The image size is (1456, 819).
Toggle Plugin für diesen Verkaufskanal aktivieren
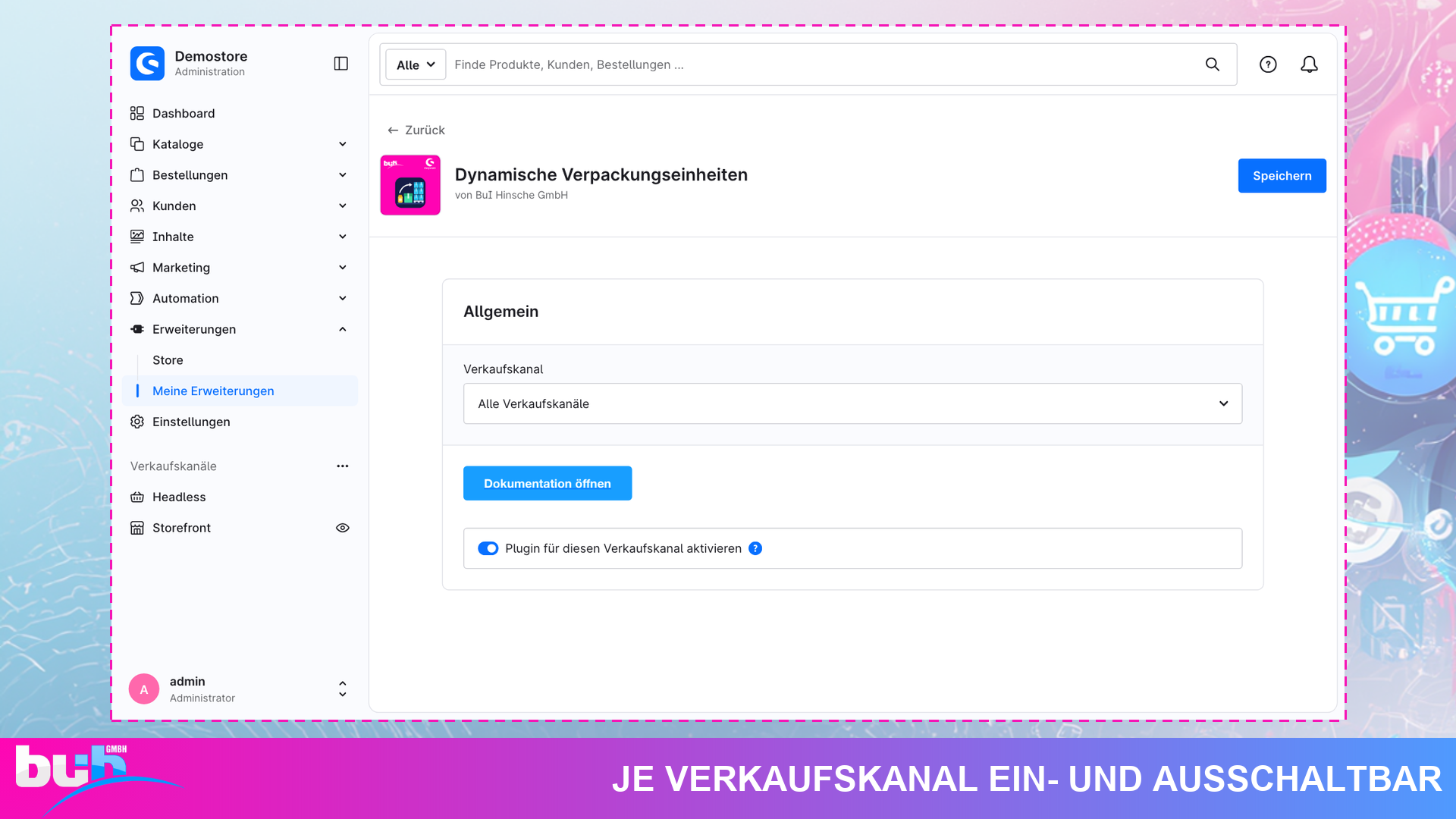click(488, 548)
